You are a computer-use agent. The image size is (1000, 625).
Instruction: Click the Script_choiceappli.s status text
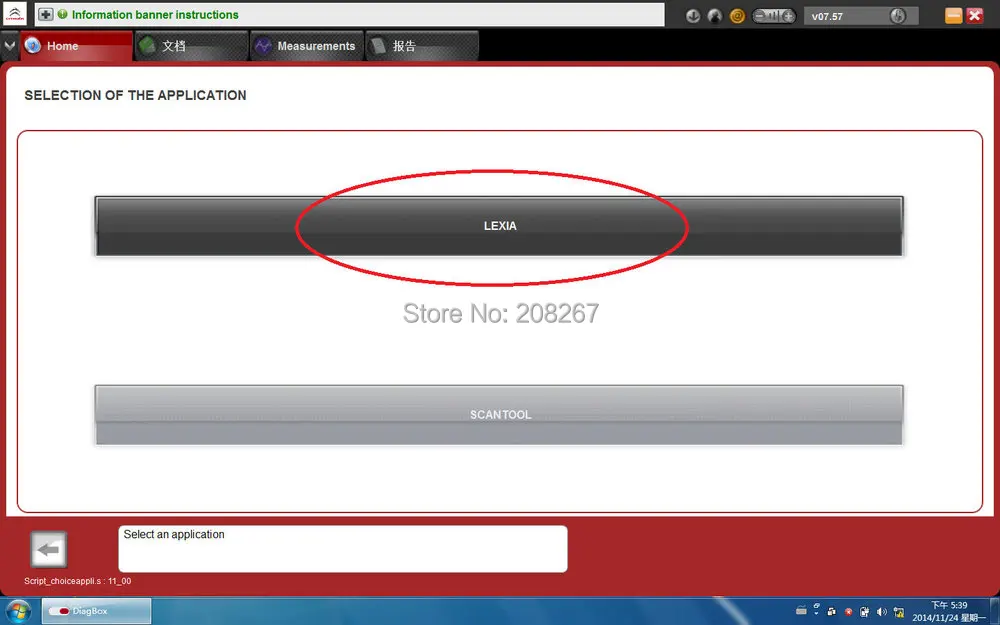coord(78,581)
